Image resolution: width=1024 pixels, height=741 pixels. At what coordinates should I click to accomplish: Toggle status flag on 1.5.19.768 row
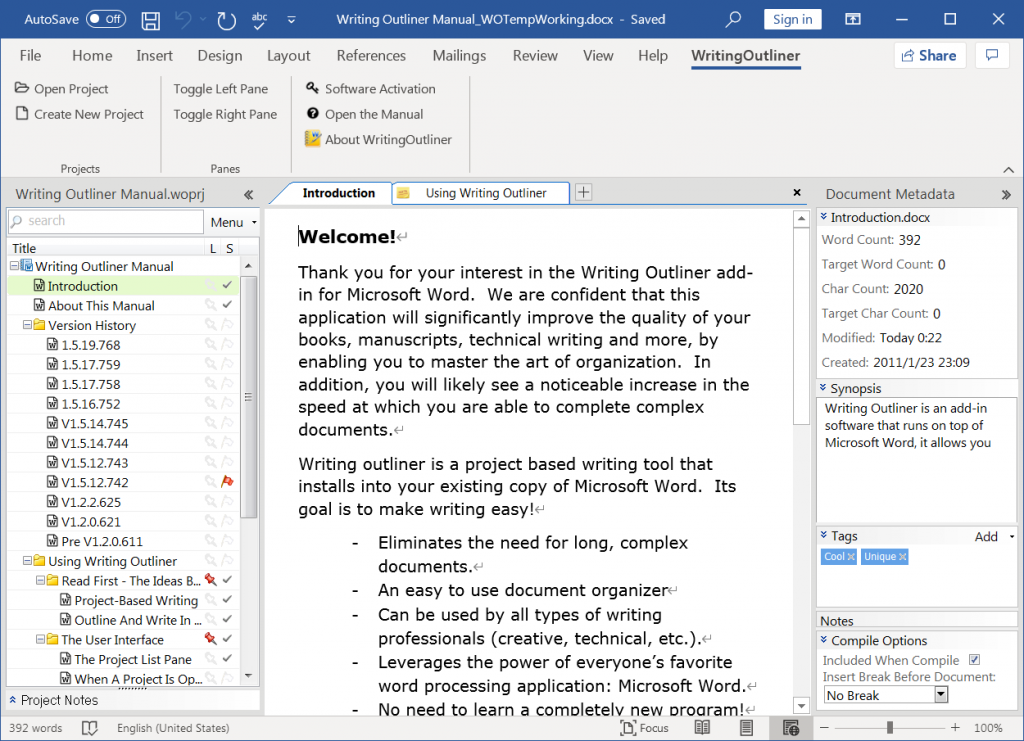[x=227, y=344]
